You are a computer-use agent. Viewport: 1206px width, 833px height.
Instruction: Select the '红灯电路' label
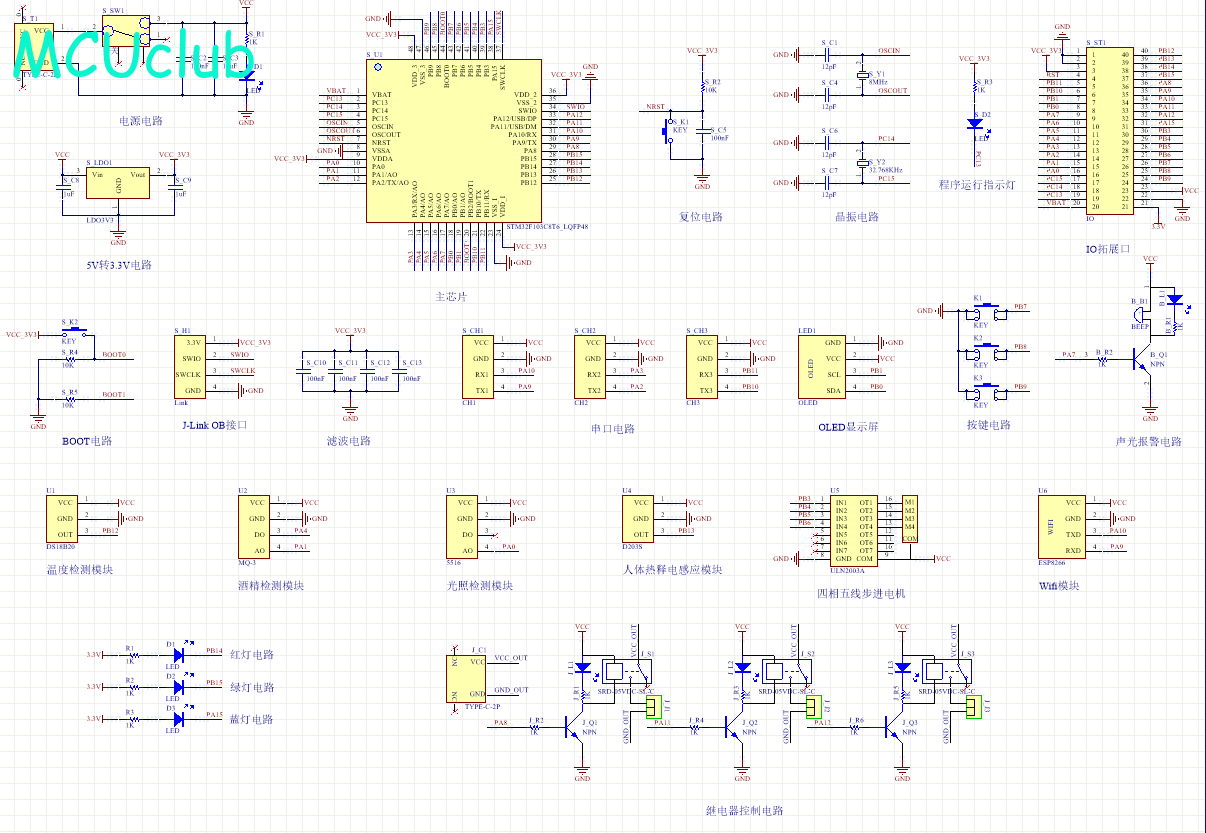pos(252,655)
